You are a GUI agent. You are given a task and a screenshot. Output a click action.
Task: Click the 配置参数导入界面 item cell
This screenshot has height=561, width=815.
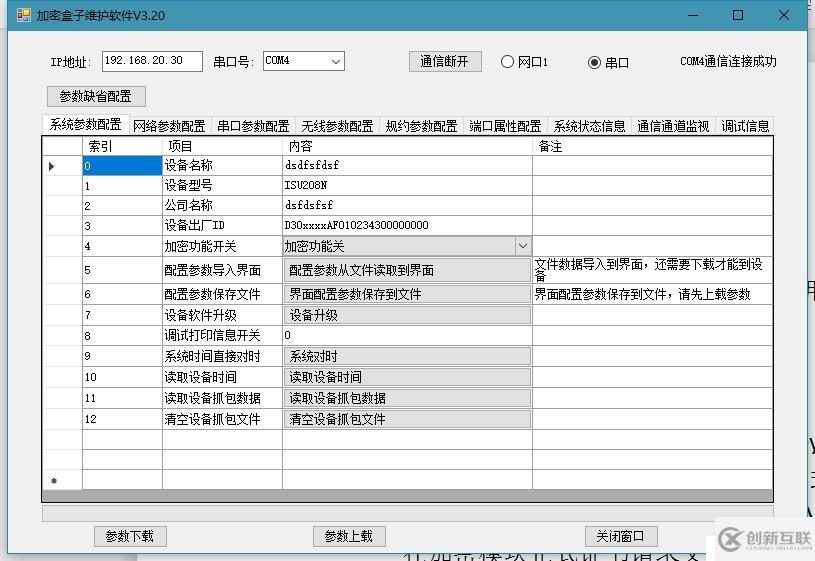click(x=222, y=270)
